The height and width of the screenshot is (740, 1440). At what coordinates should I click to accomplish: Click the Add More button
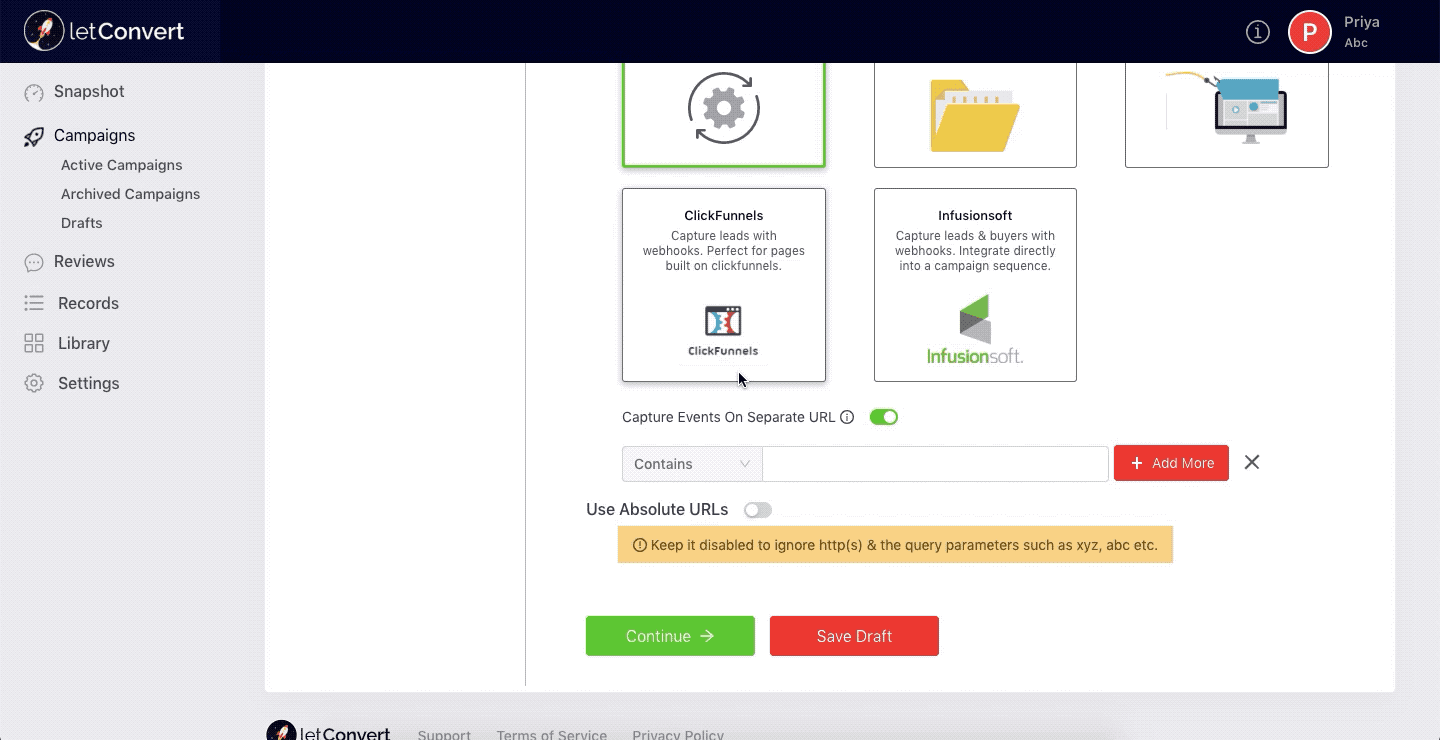(x=1171, y=463)
